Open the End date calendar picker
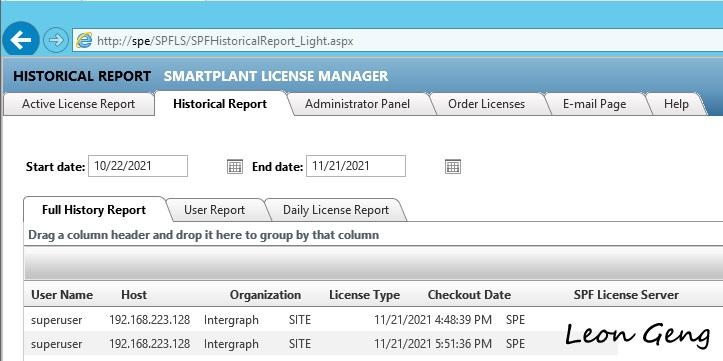Image resolution: width=723 pixels, height=361 pixels. click(453, 166)
